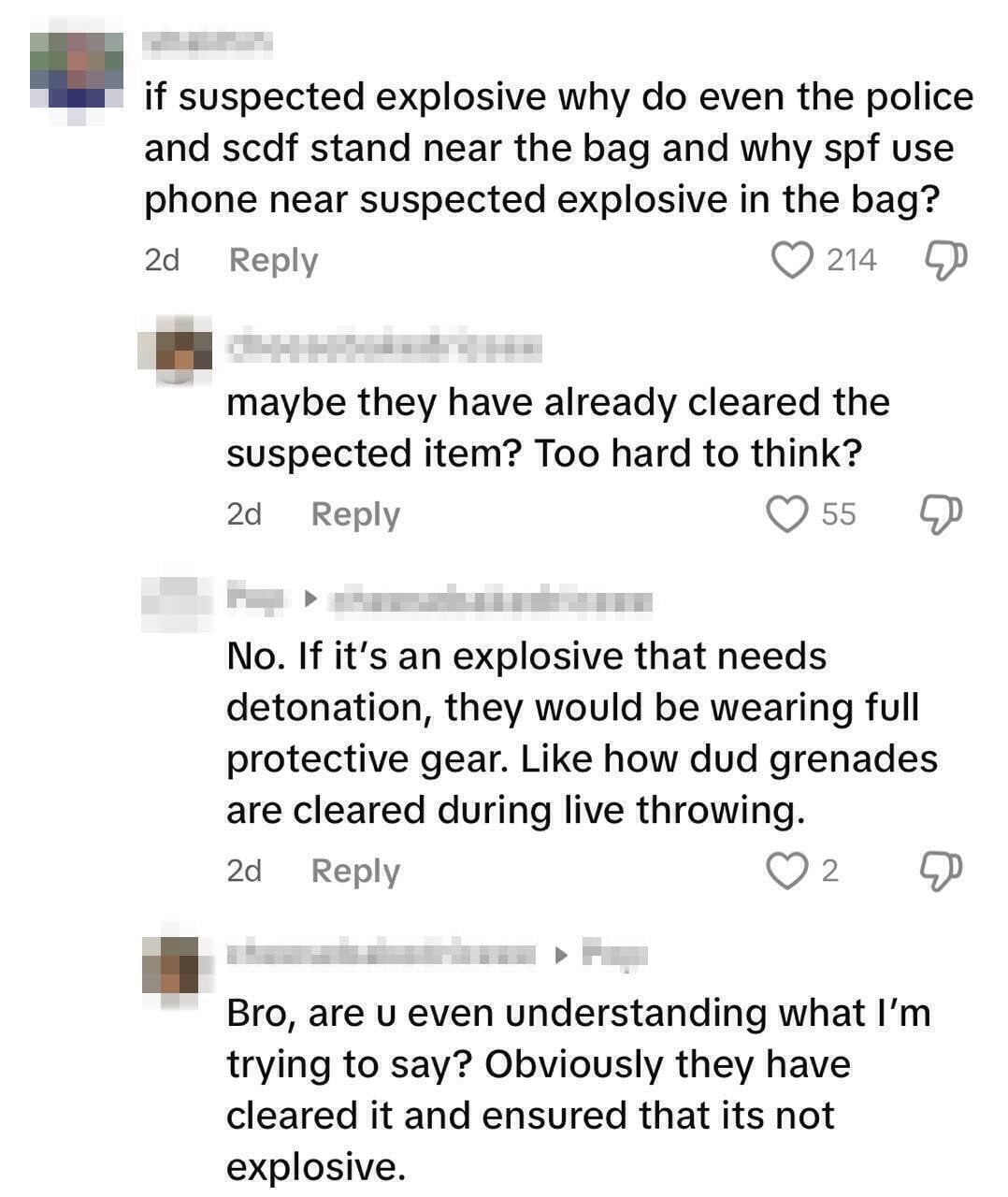Like the comment about suspected explosive
The height and width of the screenshot is (1197, 1008).
tap(792, 259)
